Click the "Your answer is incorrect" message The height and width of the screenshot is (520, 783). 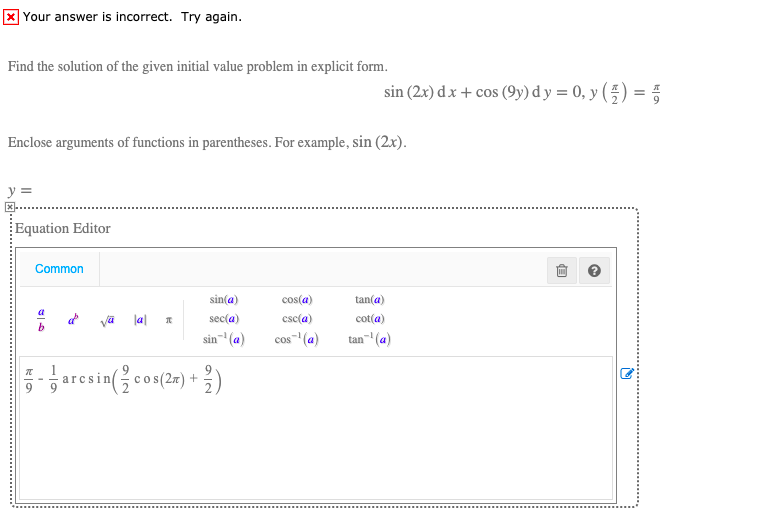132,17
